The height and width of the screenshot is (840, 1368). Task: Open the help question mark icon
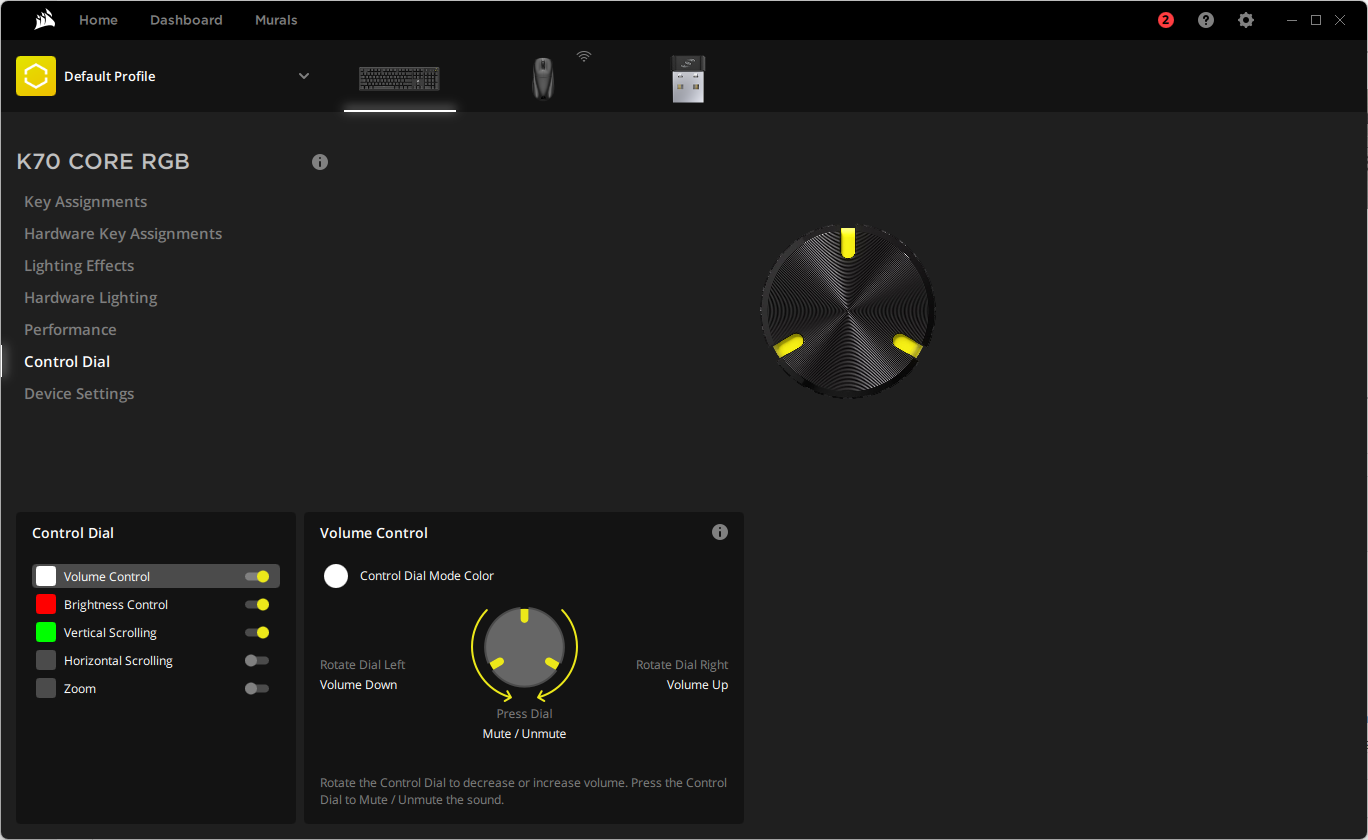(x=1206, y=20)
